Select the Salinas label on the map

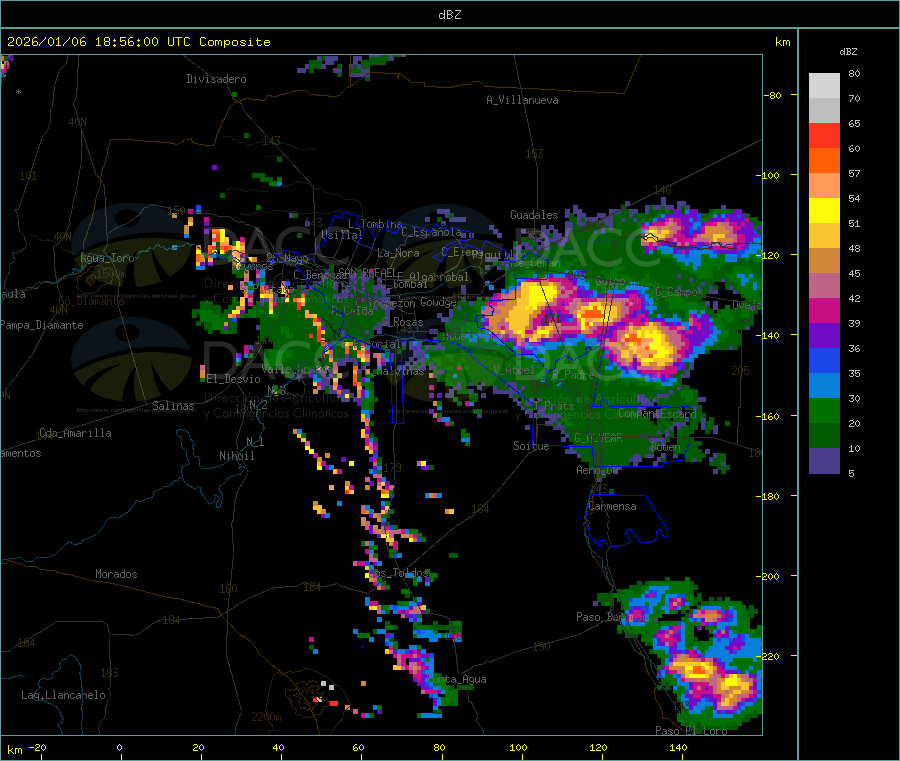[x=175, y=406]
